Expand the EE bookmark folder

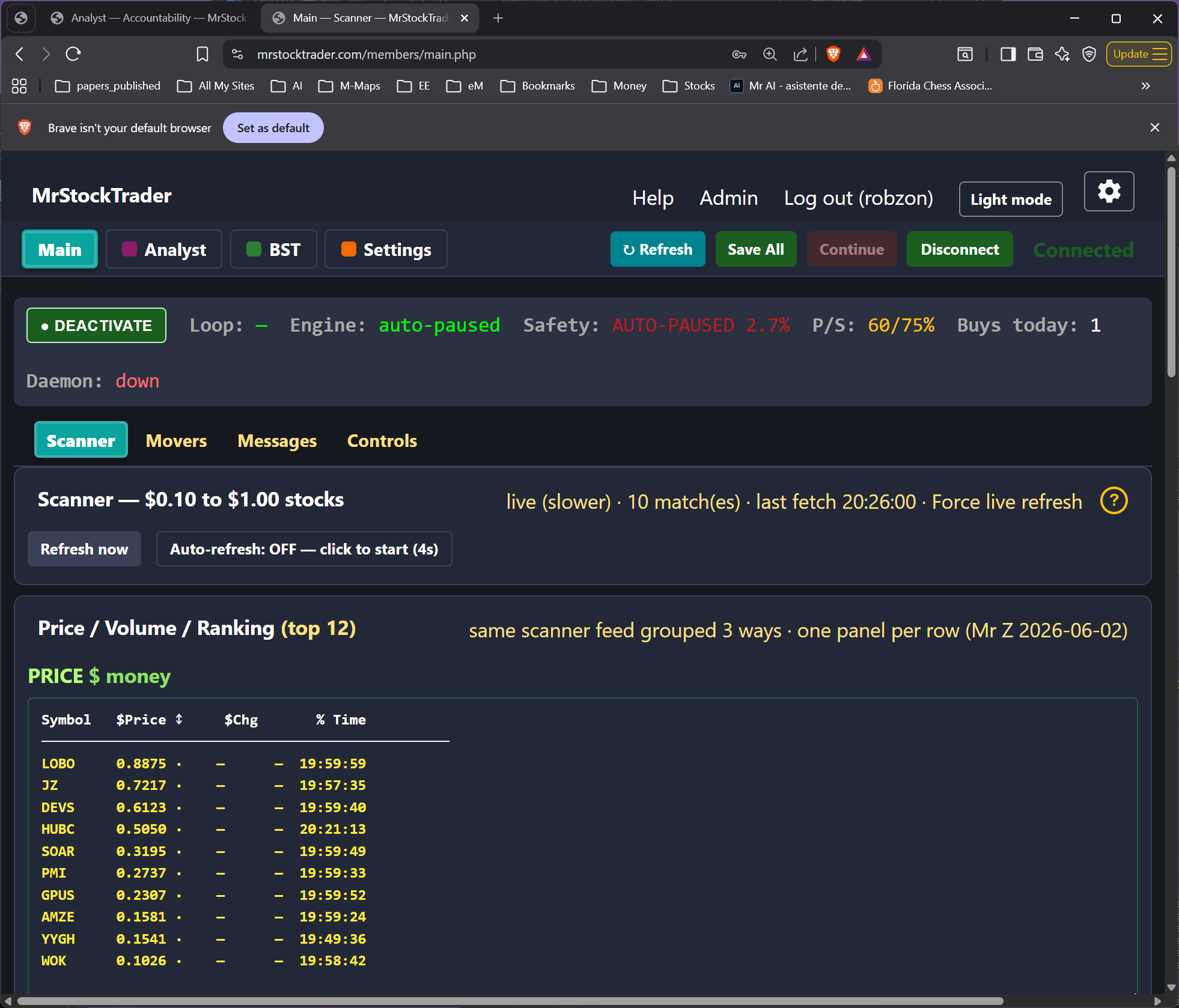413,86
